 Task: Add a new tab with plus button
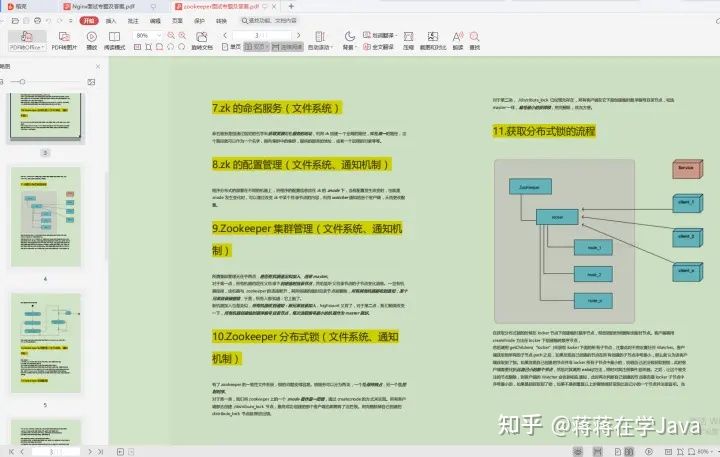click(x=291, y=6)
